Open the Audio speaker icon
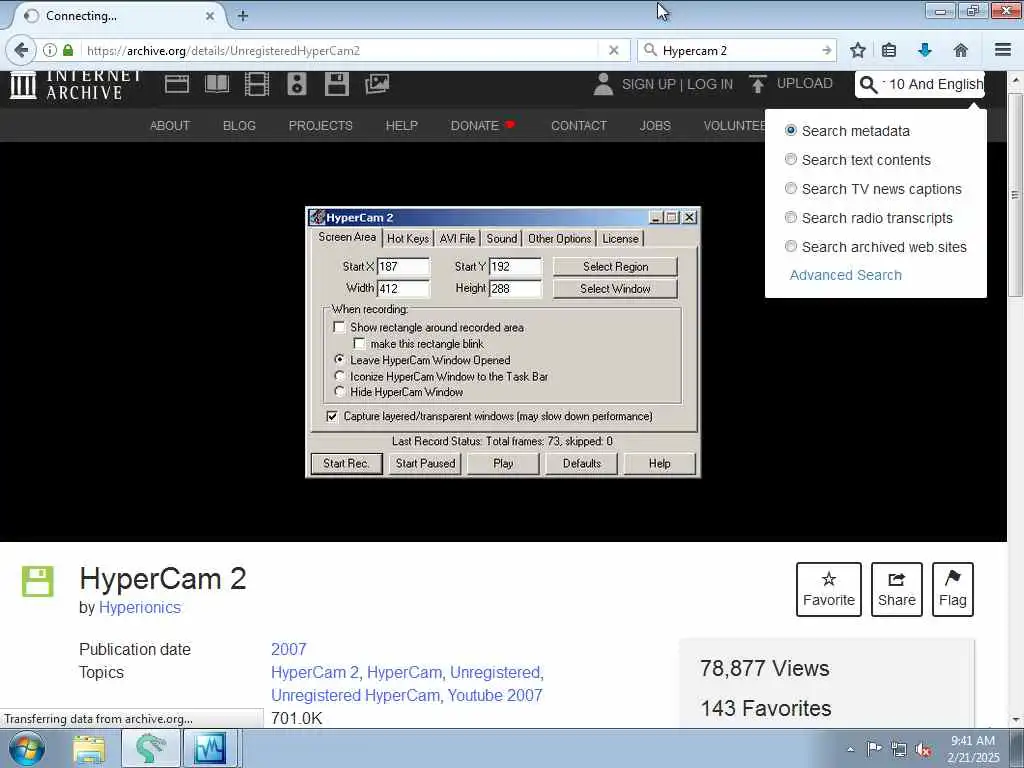This screenshot has height=768, width=1024. 296,84
